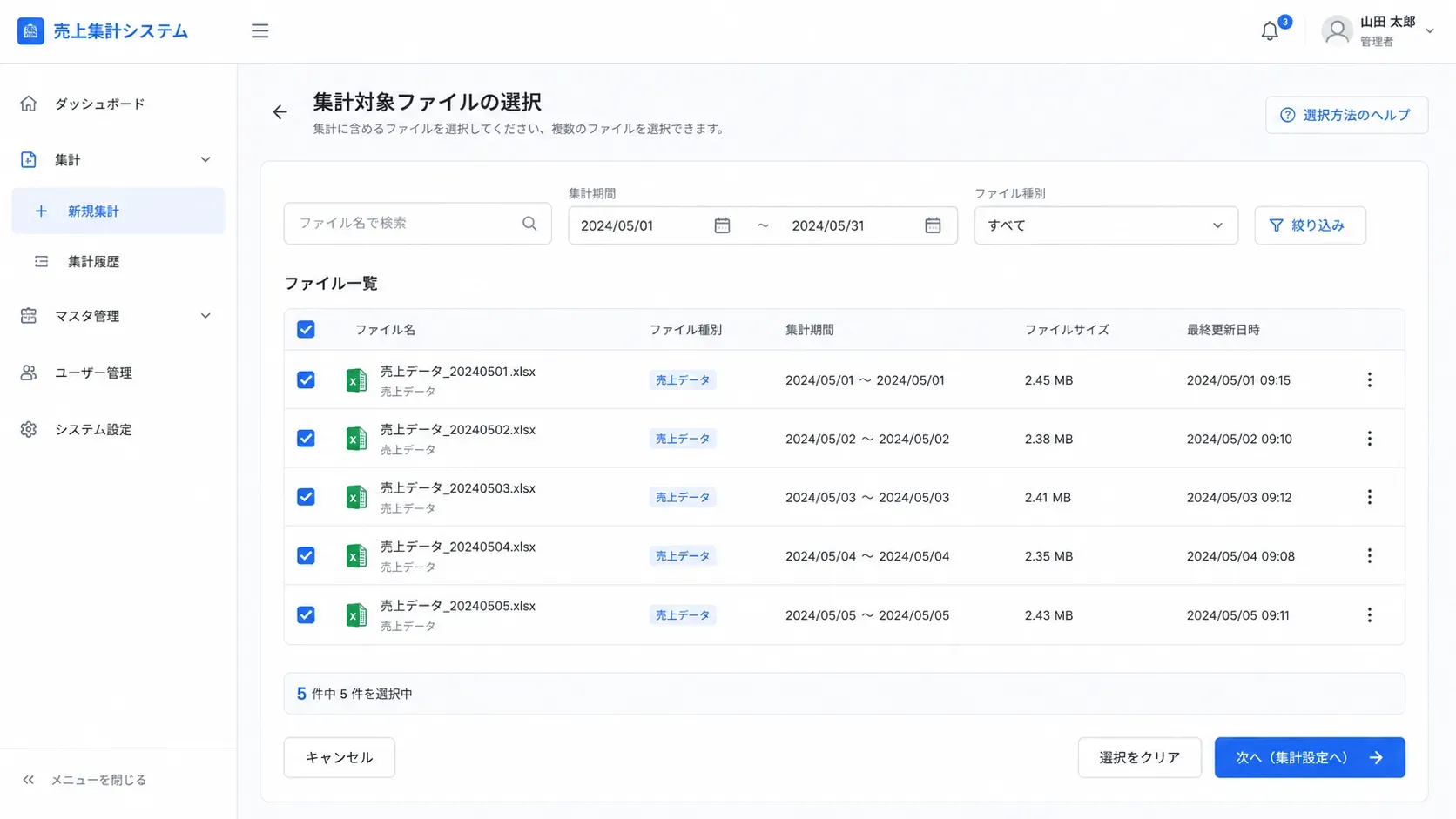Collapse the 集計 sidebar section chevron
Viewport: 1456px width, 819px height.
click(206, 160)
